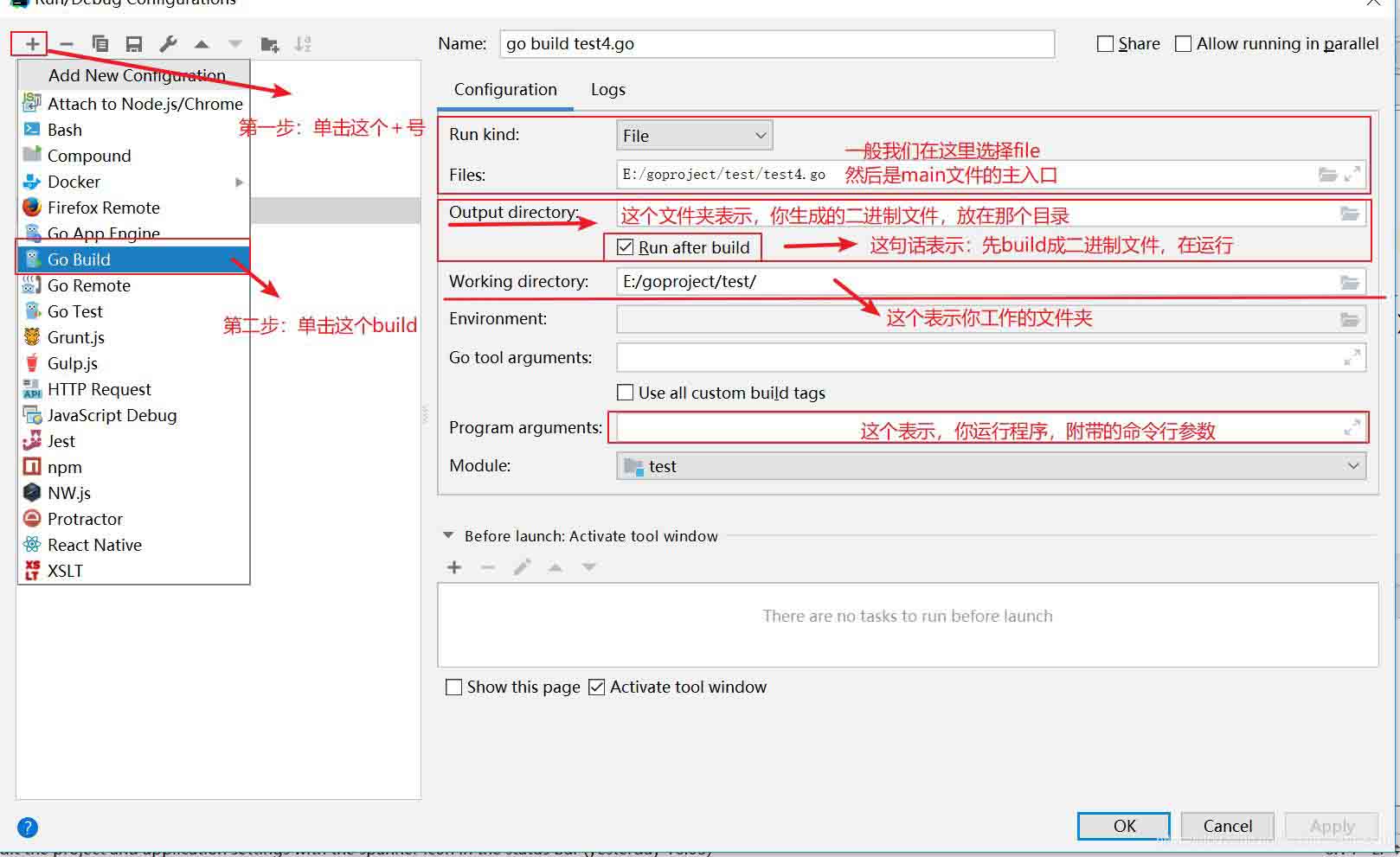Open the help question mark icon
Image resolution: width=1400 pixels, height=857 pixels.
[28, 828]
